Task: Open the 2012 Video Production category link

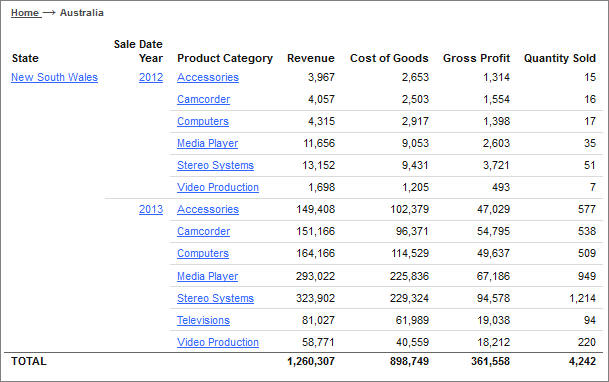Action: pyautogui.click(x=218, y=187)
